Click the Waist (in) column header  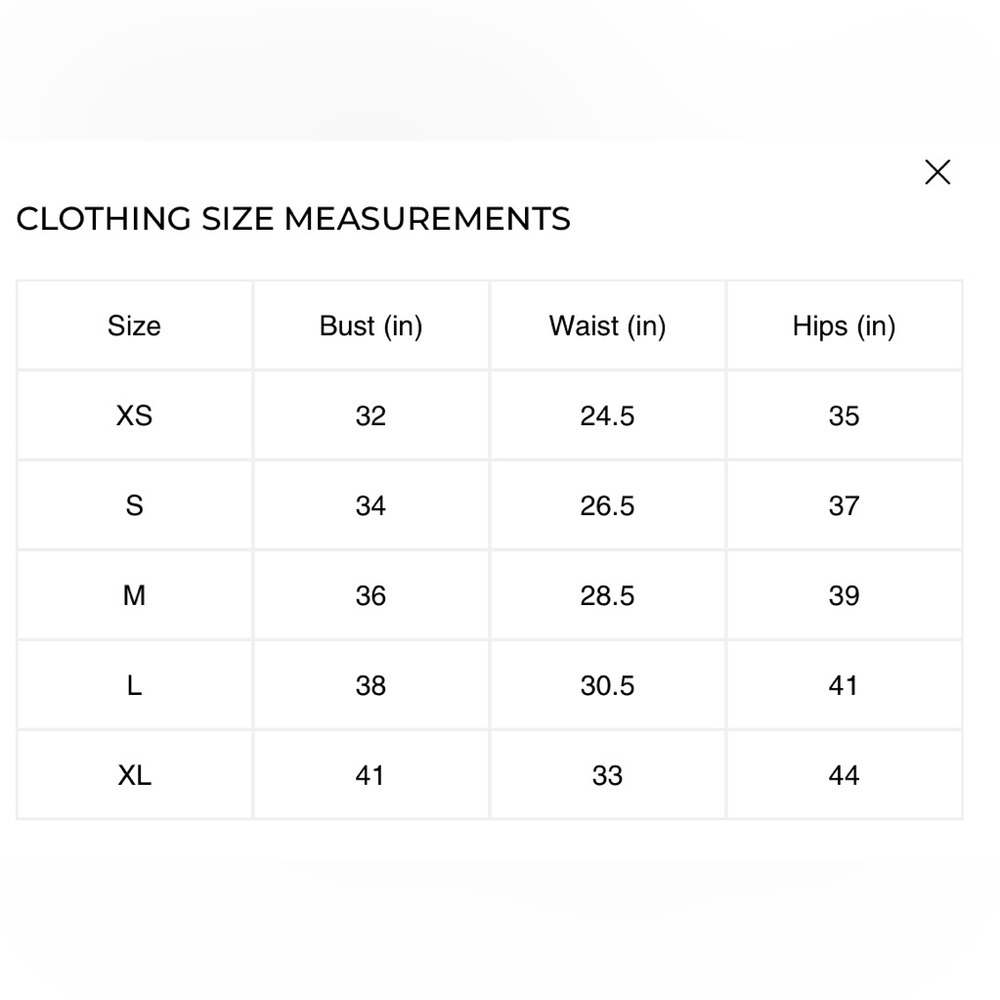pos(607,327)
